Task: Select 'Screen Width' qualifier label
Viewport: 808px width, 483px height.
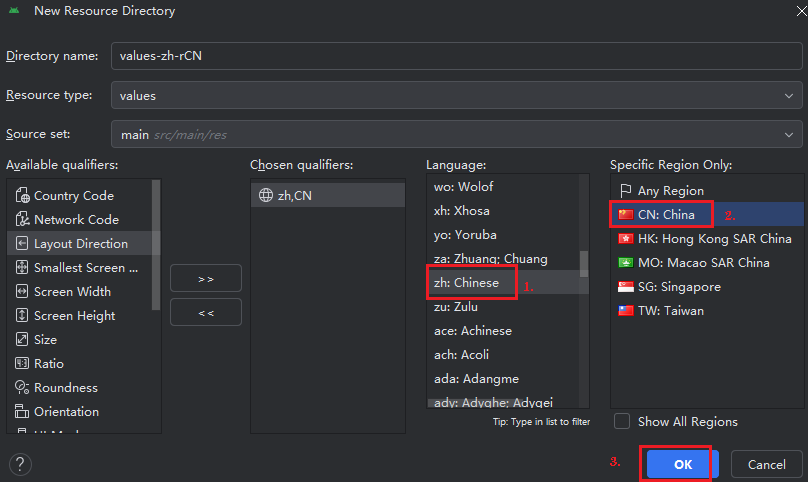Action: [x=72, y=292]
